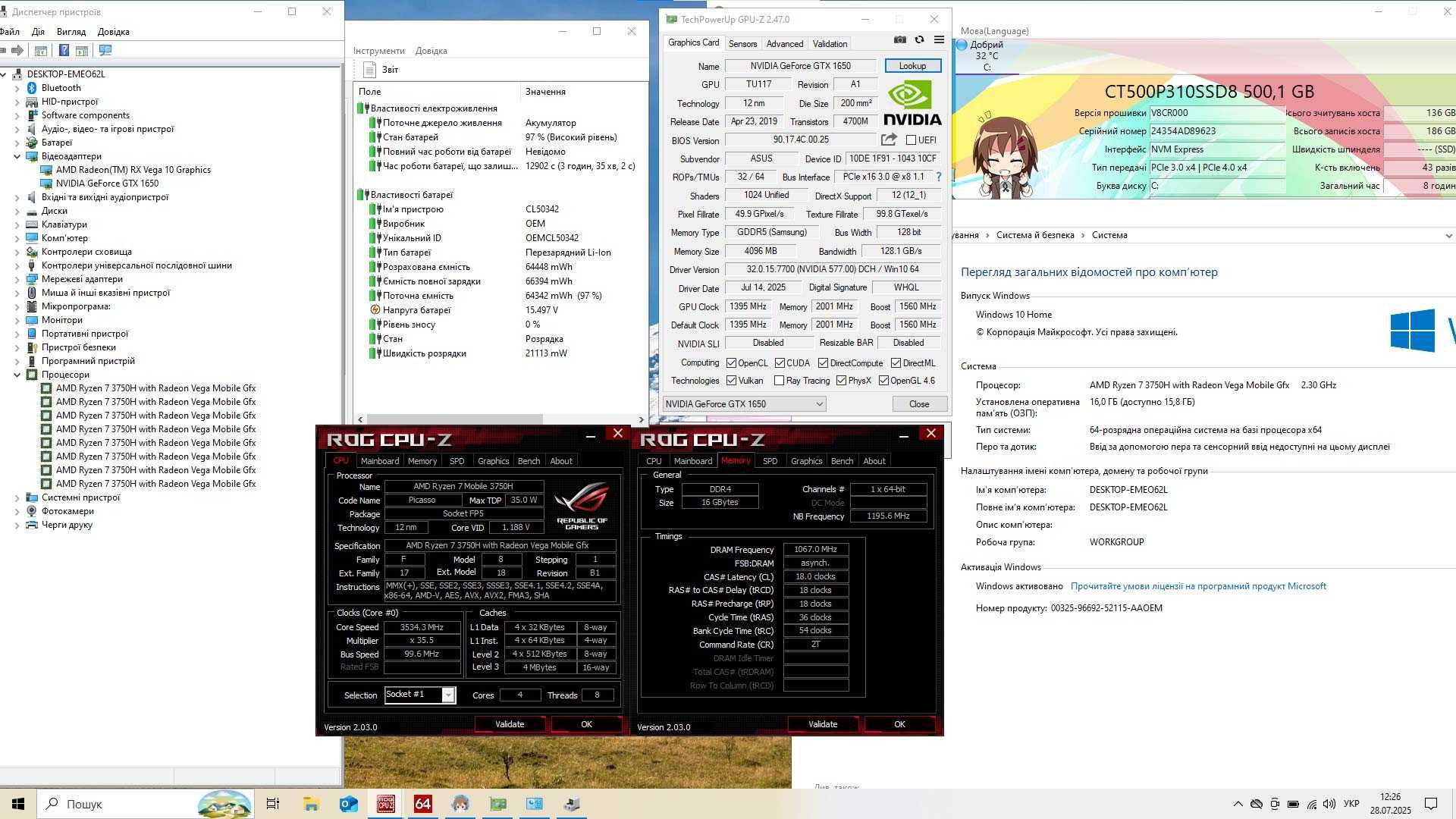The image size is (1456, 819).
Task: Click the УКР language indicator
Action: tap(1351, 804)
